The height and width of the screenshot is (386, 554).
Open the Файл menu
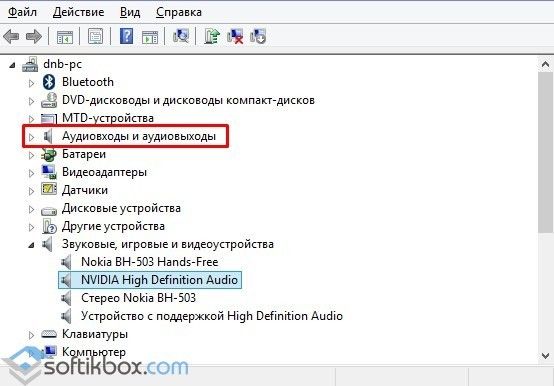pos(22,12)
